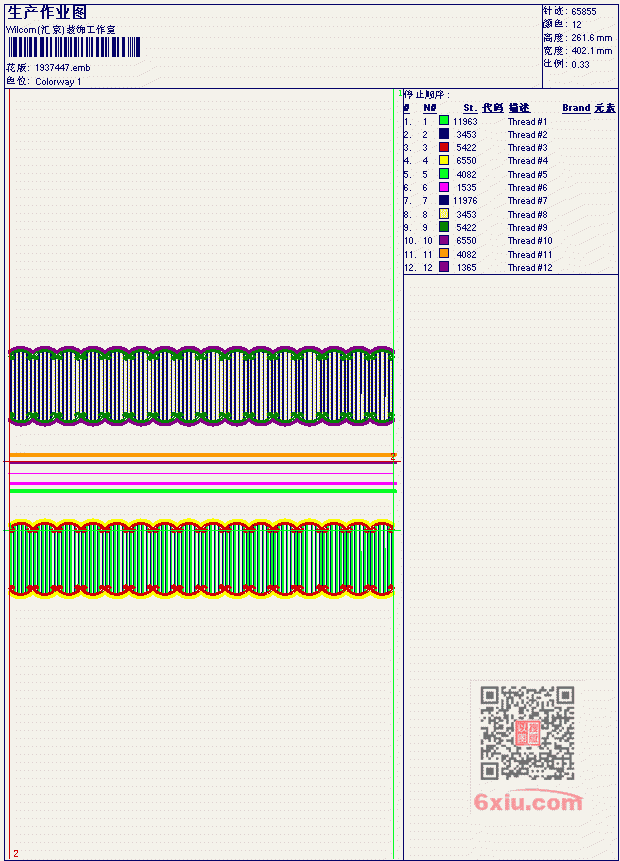This screenshot has height=861, width=620.
Task: Click the stitch total value 65855
Action: (584, 11)
